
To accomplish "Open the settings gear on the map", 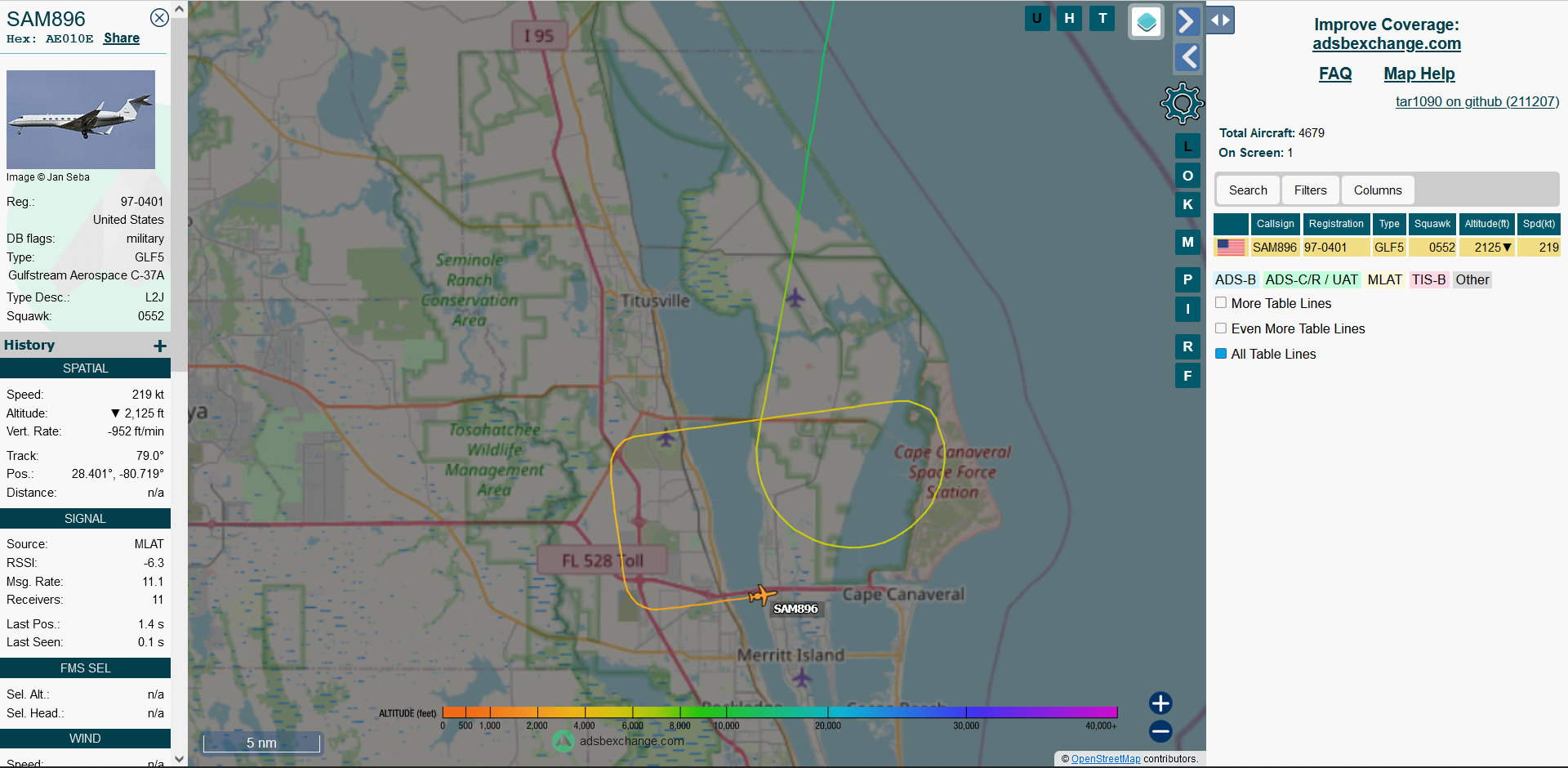I will (1182, 103).
